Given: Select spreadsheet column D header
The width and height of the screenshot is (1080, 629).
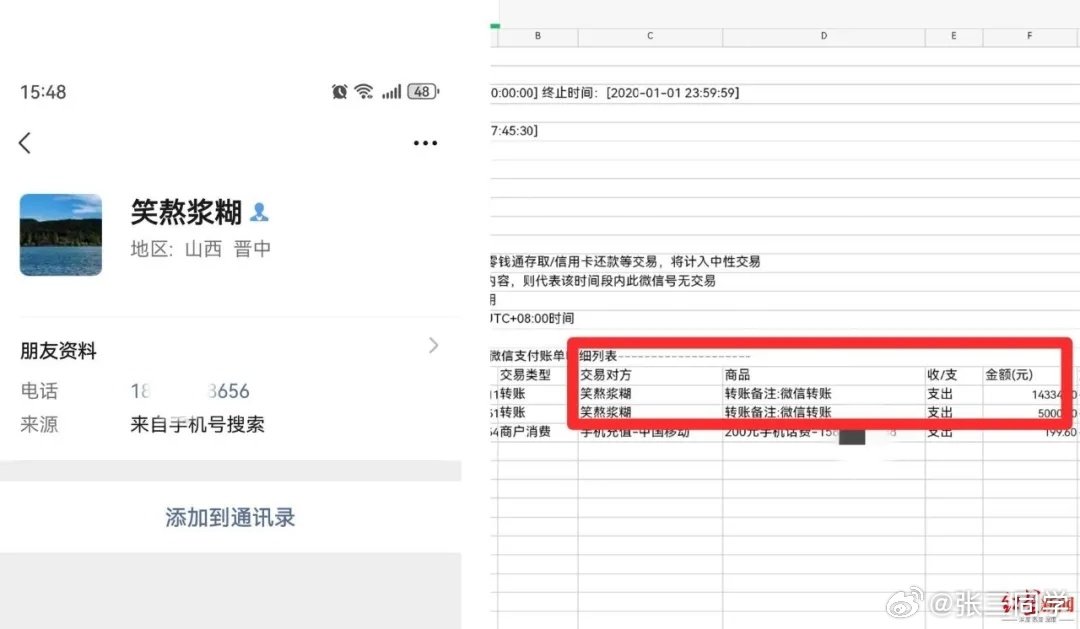Looking at the screenshot, I should tap(823, 37).
